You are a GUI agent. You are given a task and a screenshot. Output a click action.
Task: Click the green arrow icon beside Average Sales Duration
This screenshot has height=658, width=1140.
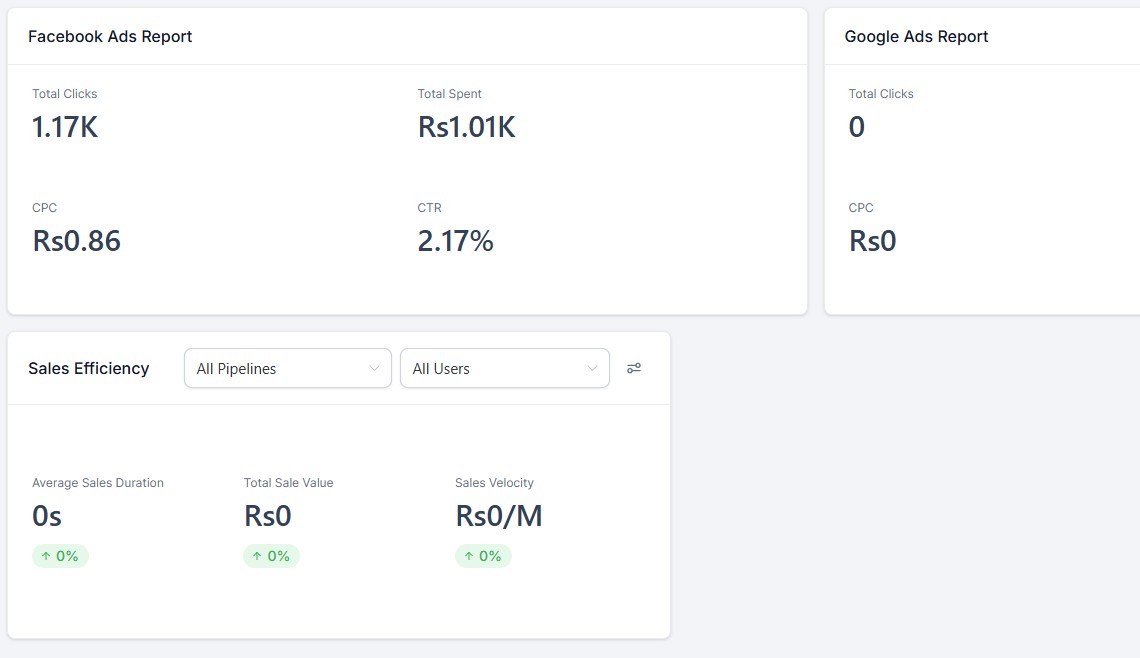click(x=47, y=555)
